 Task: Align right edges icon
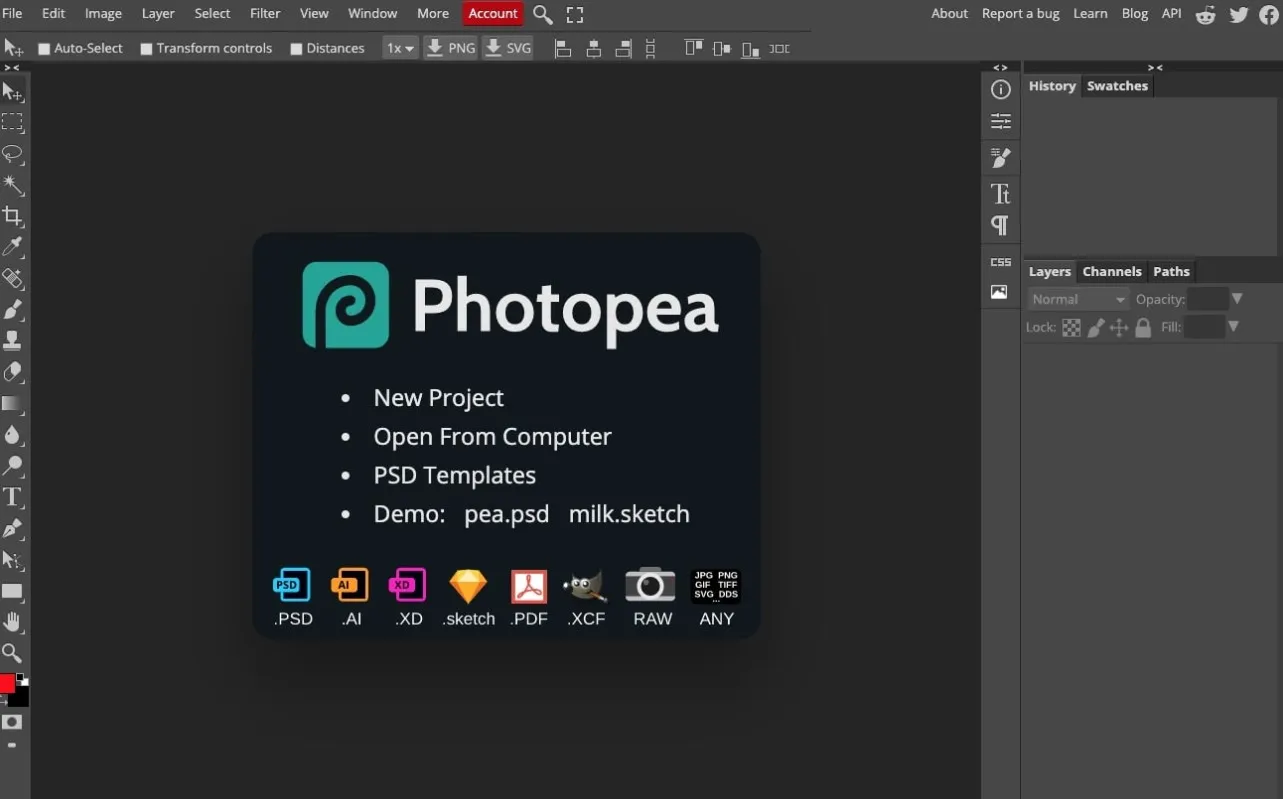click(623, 48)
